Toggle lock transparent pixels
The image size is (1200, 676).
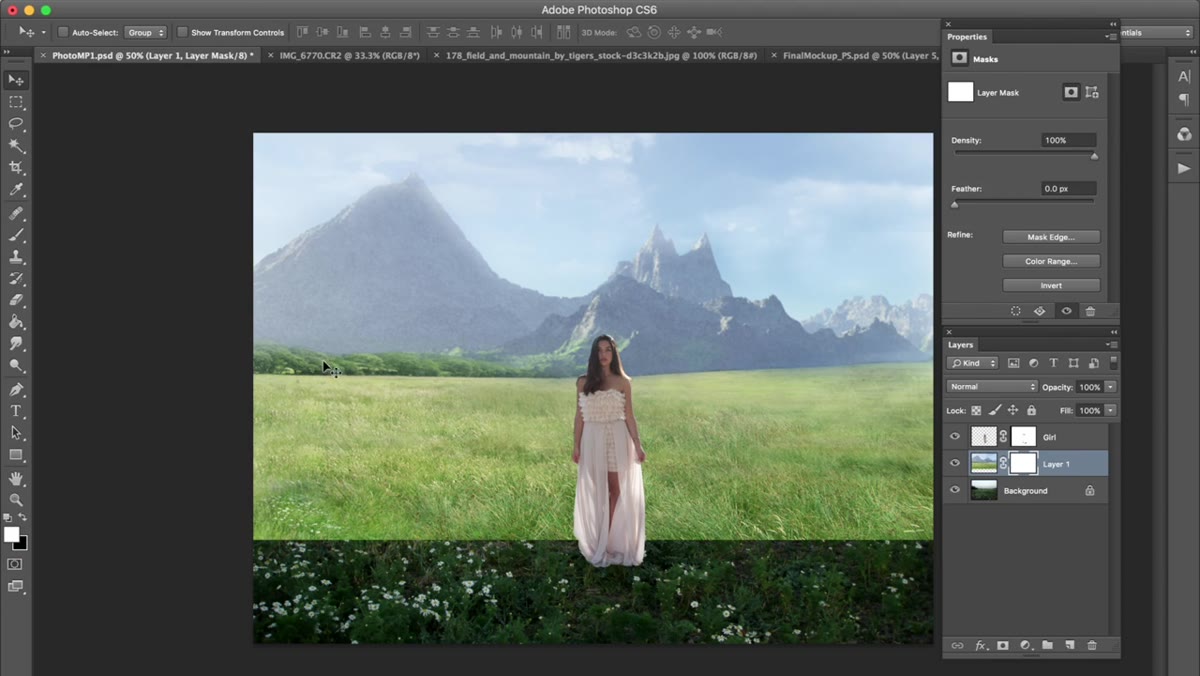[976, 411]
